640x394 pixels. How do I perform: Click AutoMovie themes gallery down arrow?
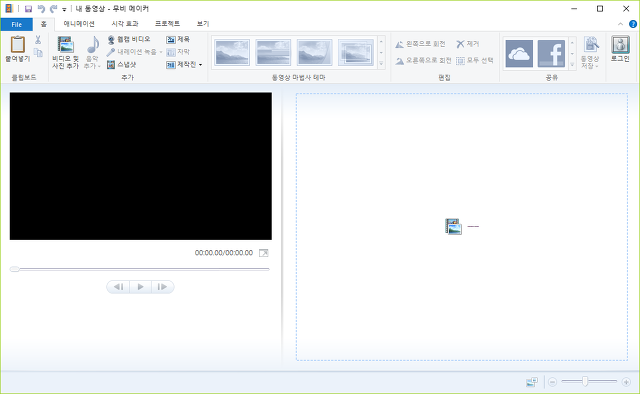pyautogui.click(x=381, y=53)
